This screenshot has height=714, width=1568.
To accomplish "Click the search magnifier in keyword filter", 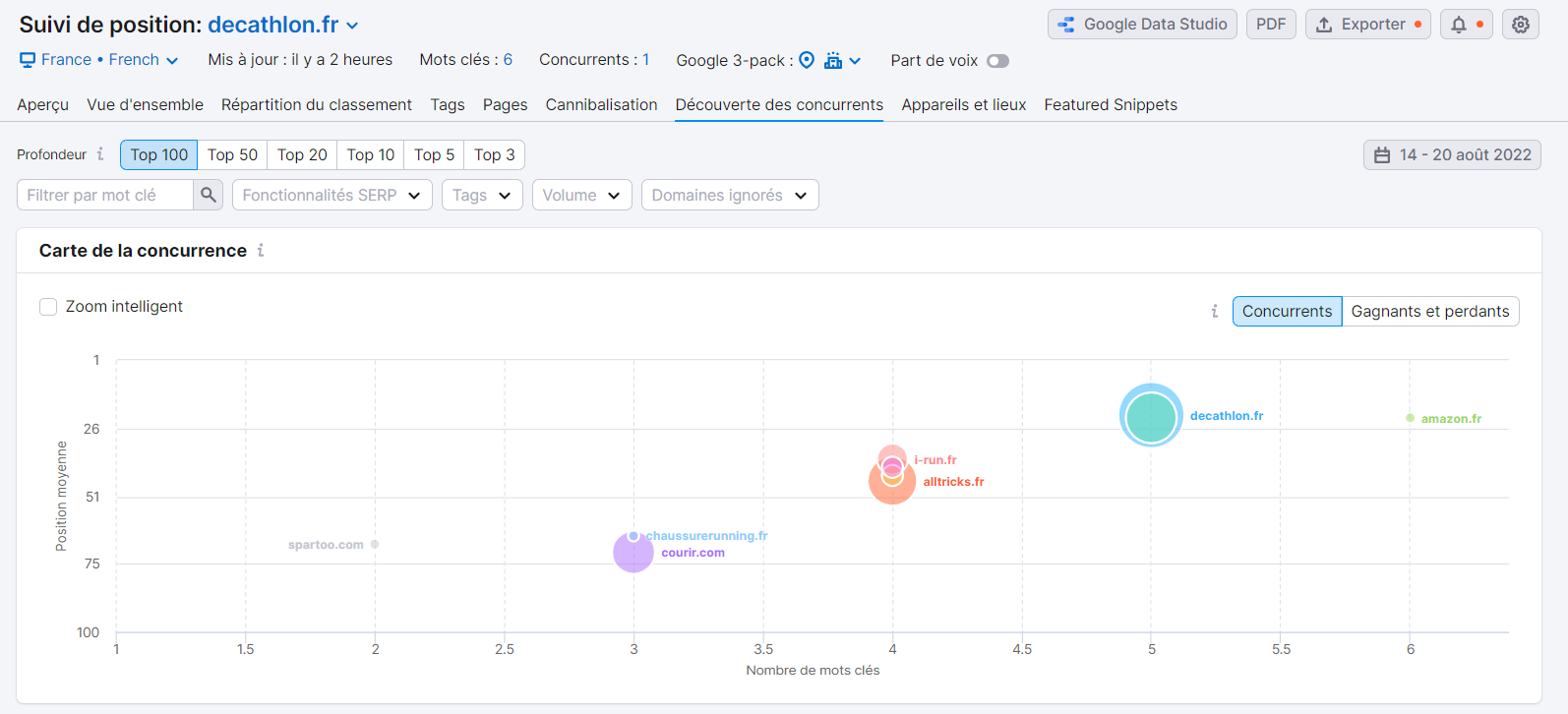I will pyautogui.click(x=208, y=195).
